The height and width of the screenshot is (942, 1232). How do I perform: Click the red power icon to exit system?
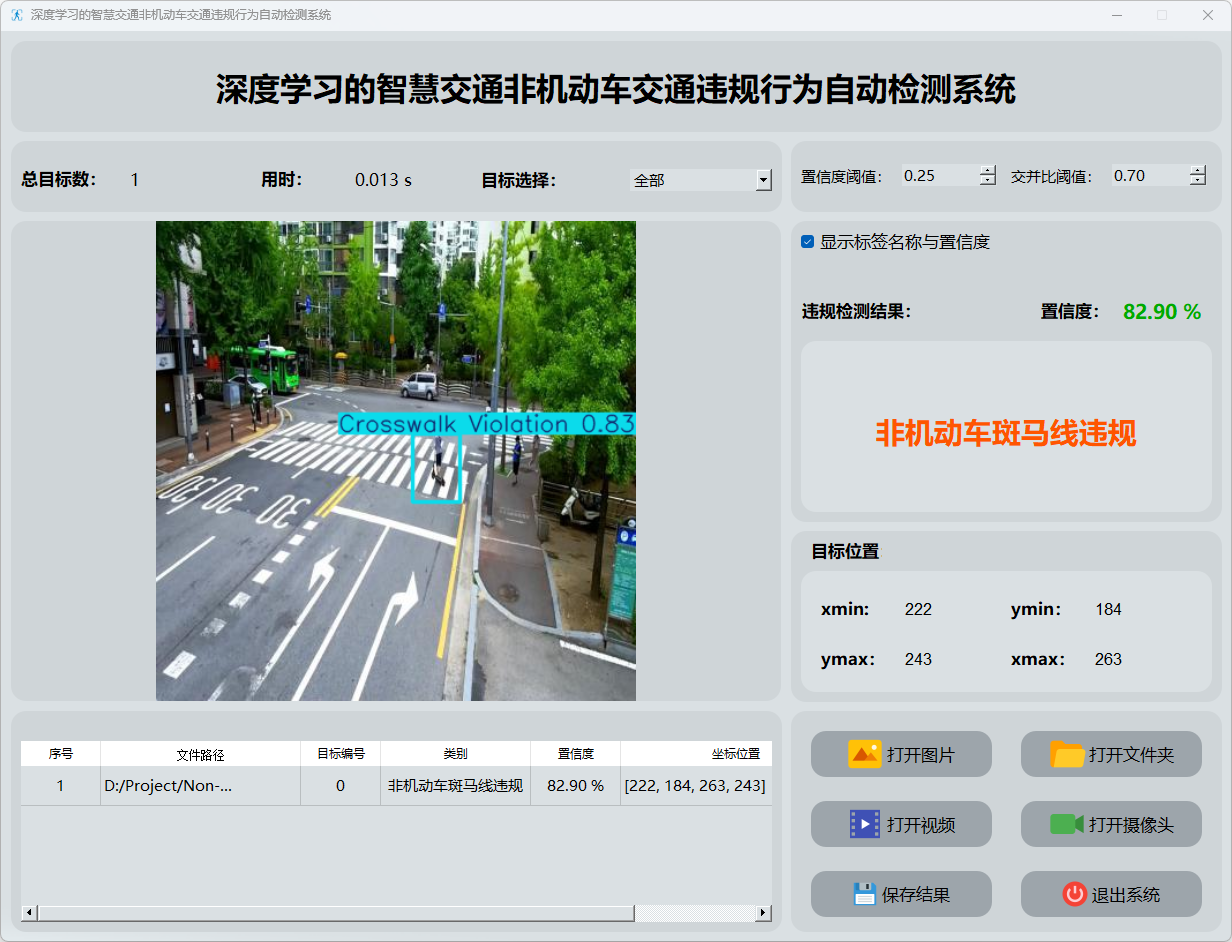pos(1074,894)
